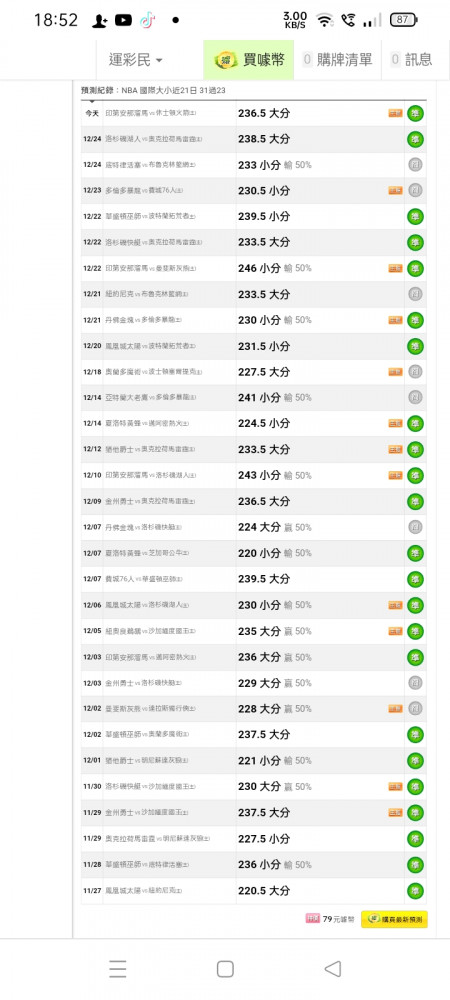450x1000 pixels.
Task: Click the grey result icon in the 12/24 233 小分 row
Action: (x=416, y=165)
